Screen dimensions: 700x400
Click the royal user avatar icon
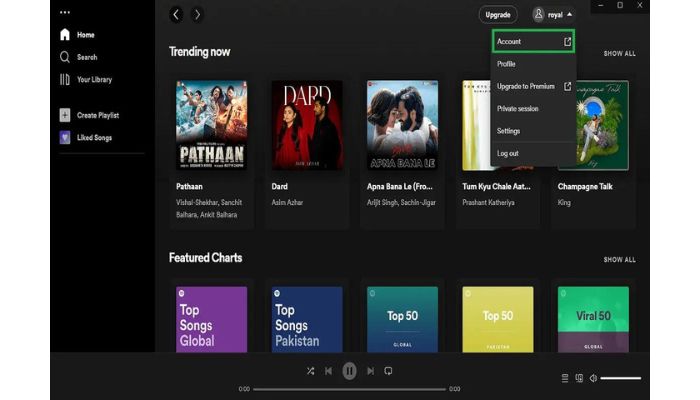coord(538,14)
